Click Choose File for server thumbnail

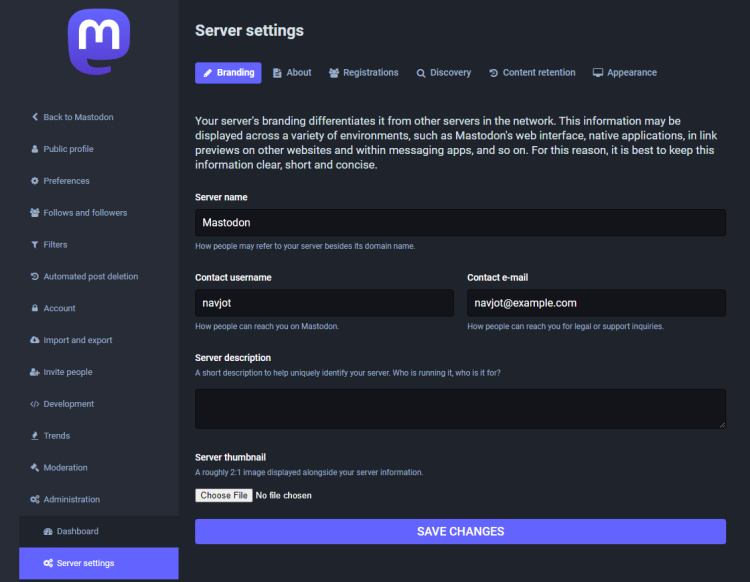tap(224, 495)
